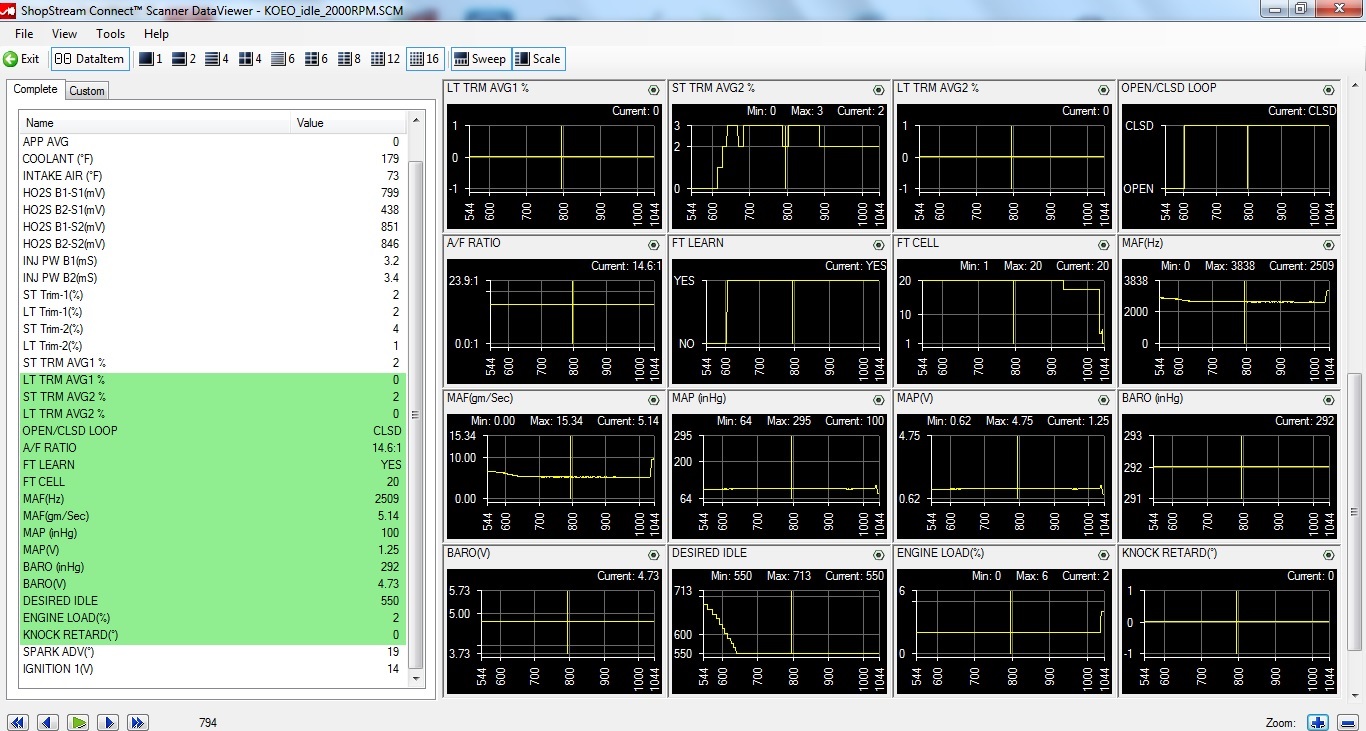This screenshot has height=731, width=1366.
Task: Select the OPEN/CLSD LOOP list row
Action: [212, 431]
